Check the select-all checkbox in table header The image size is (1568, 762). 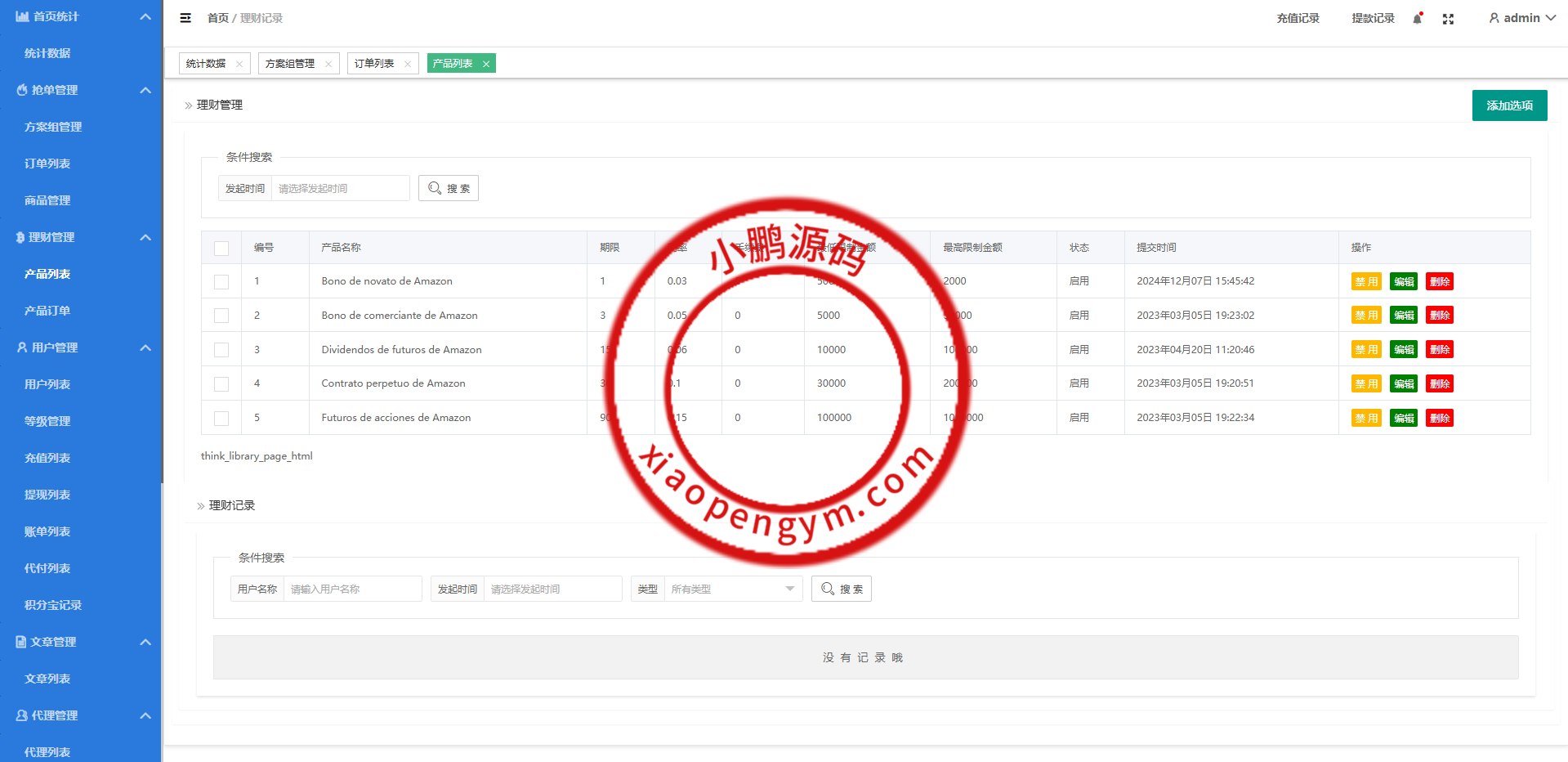(221, 248)
